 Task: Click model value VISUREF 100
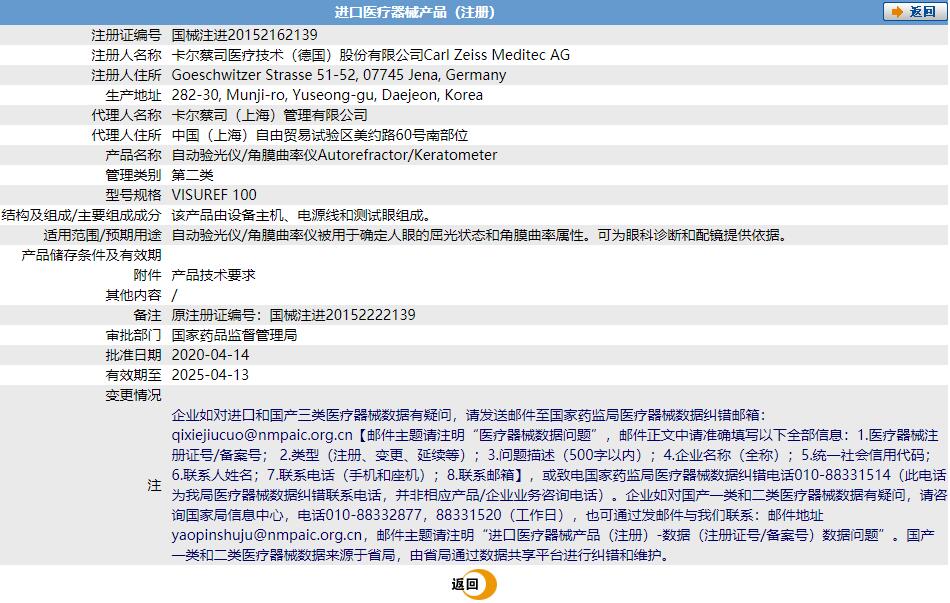click(214, 195)
